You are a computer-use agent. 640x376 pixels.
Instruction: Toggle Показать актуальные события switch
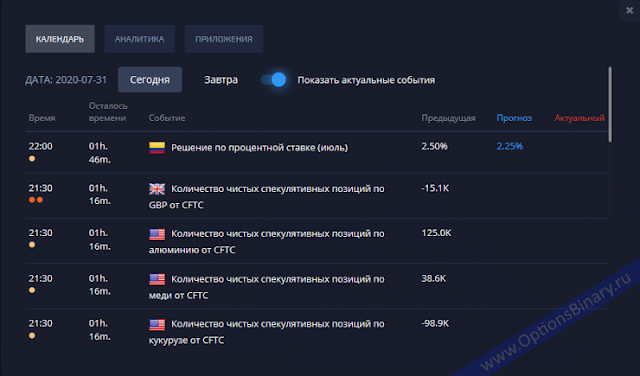pyautogui.click(x=273, y=80)
